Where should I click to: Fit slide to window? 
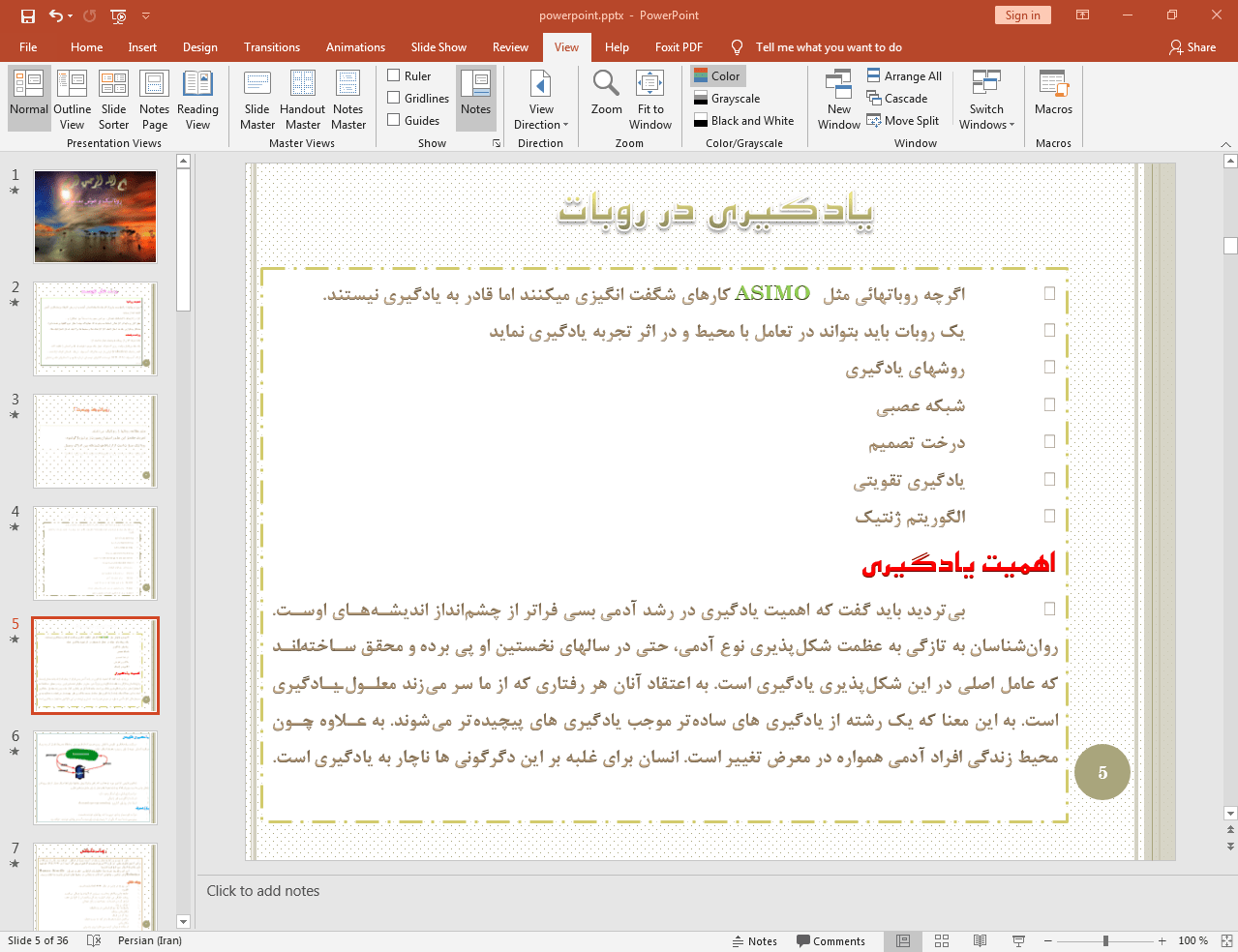click(650, 99)
